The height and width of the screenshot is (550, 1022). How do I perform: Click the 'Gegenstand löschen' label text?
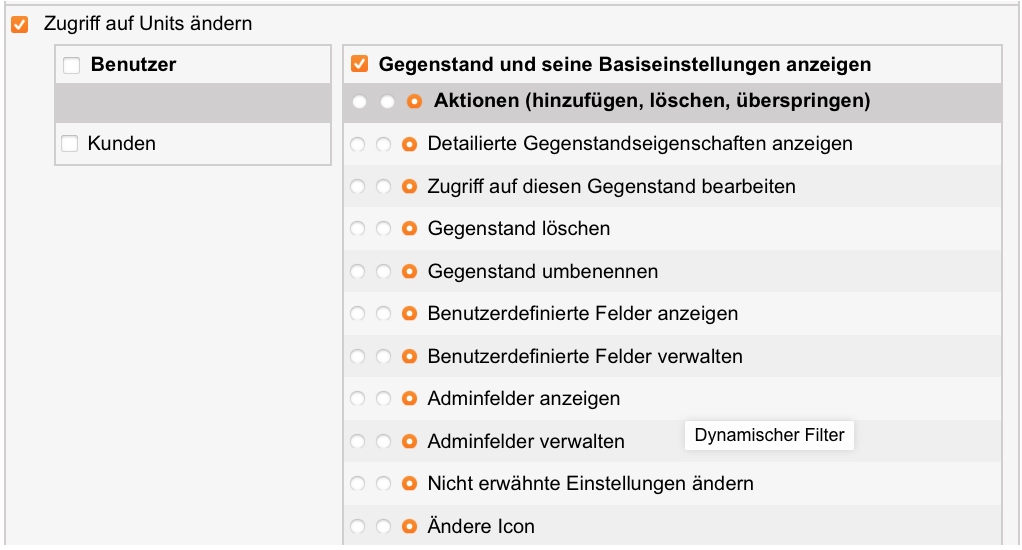(x=518, y=229)
